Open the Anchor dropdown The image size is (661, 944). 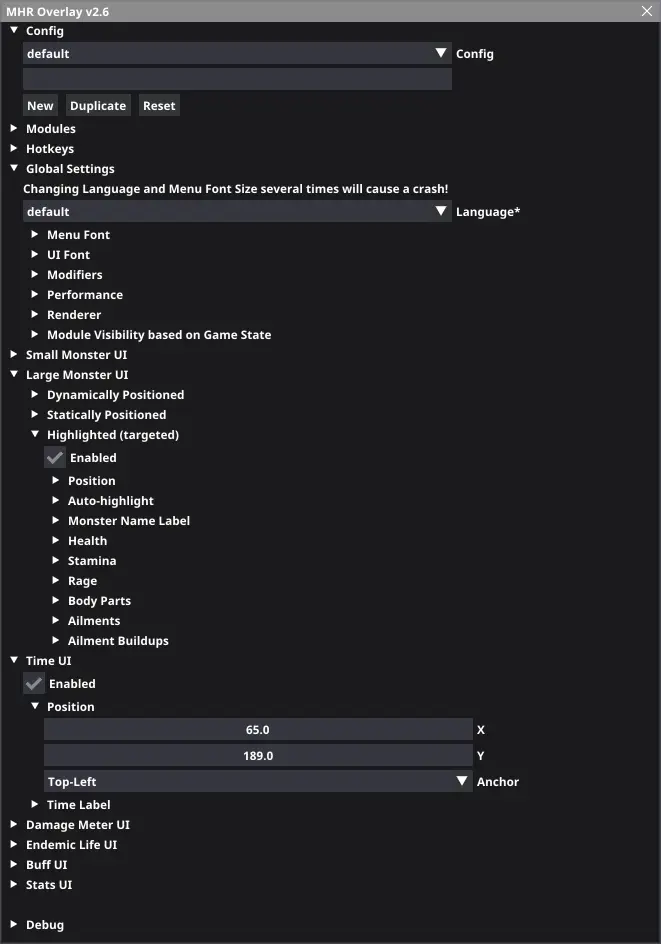[257, 782]
